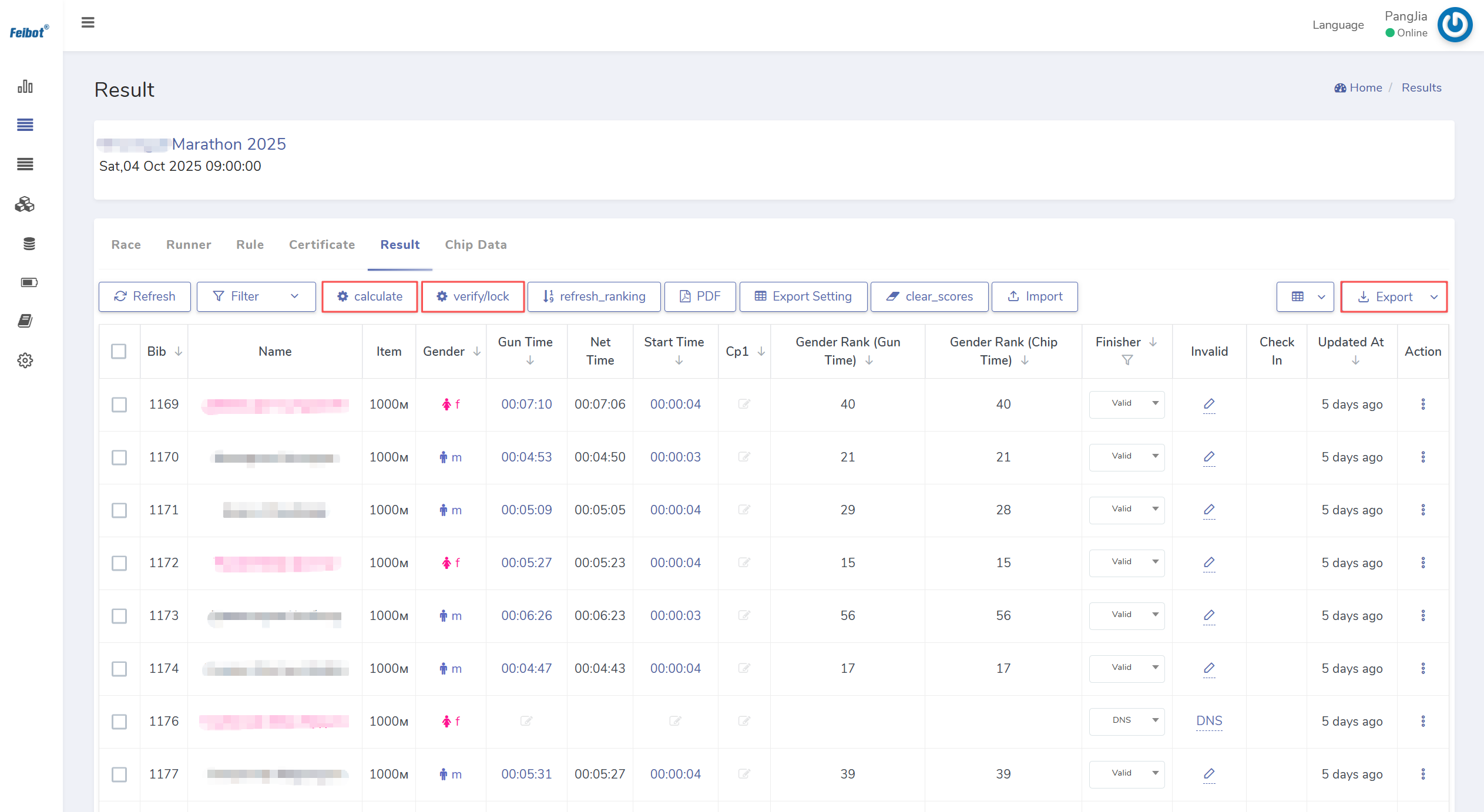Viewport: 1484px width, 812px height.
Task: Tick the checkbox for bib 1171
Action: pos(119,510)
